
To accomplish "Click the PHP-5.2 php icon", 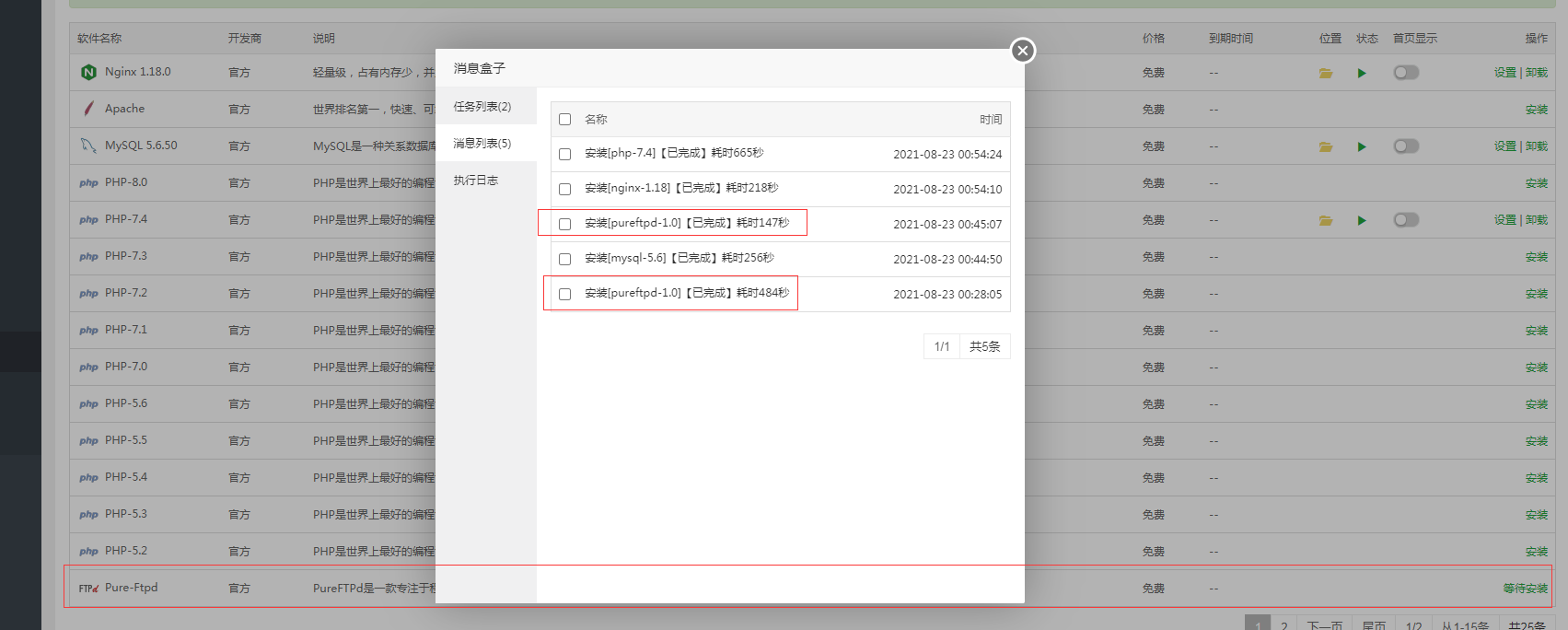I will pyautogui.click(x=88, y=552).
